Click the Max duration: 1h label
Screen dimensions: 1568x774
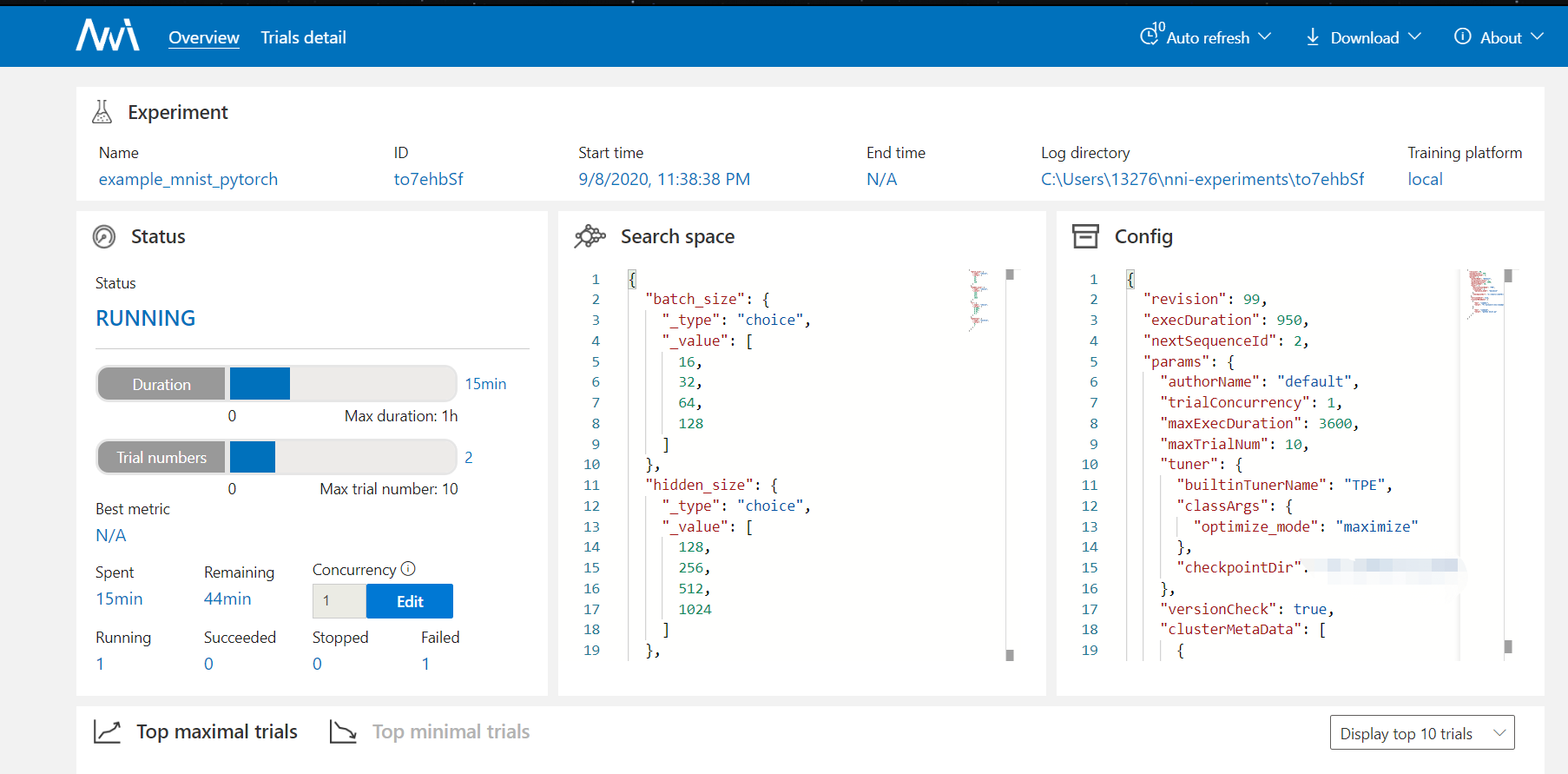pyautogui.click(x=400, y=416)
